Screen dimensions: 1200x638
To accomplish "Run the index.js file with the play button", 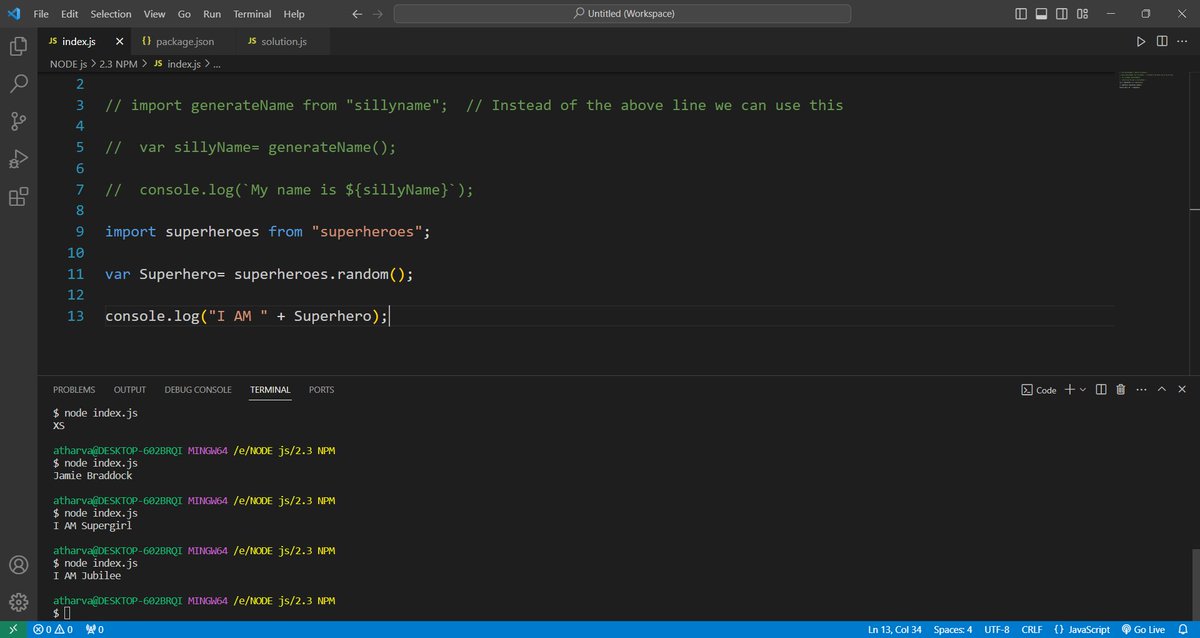I will 1140,41.
